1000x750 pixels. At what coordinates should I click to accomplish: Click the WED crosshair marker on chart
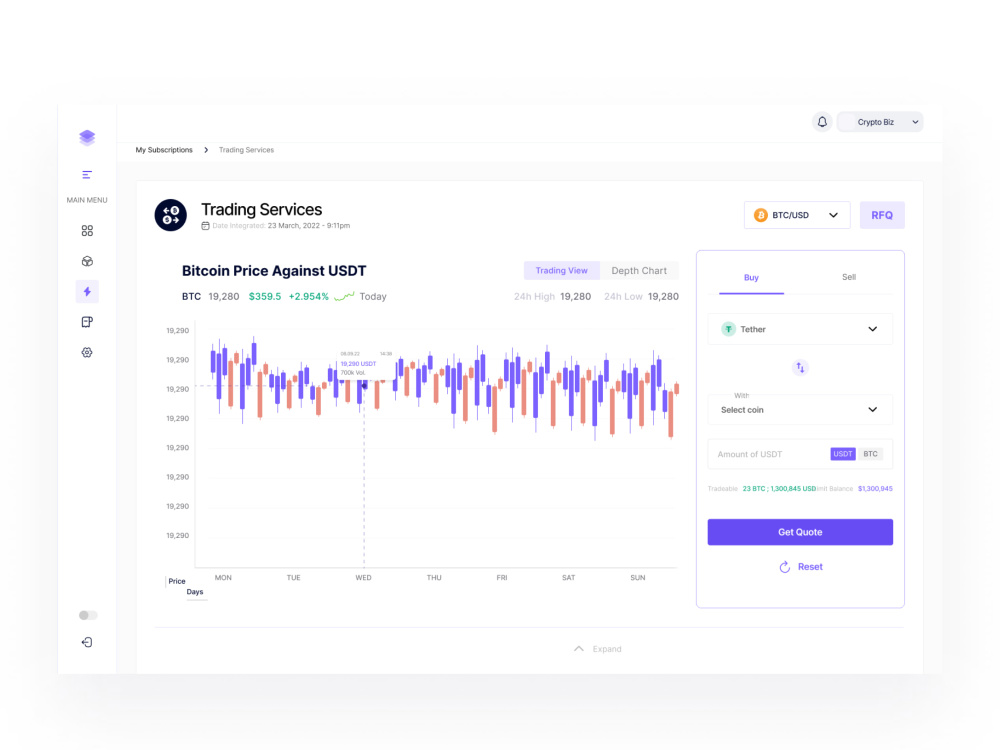click(364, 386)
